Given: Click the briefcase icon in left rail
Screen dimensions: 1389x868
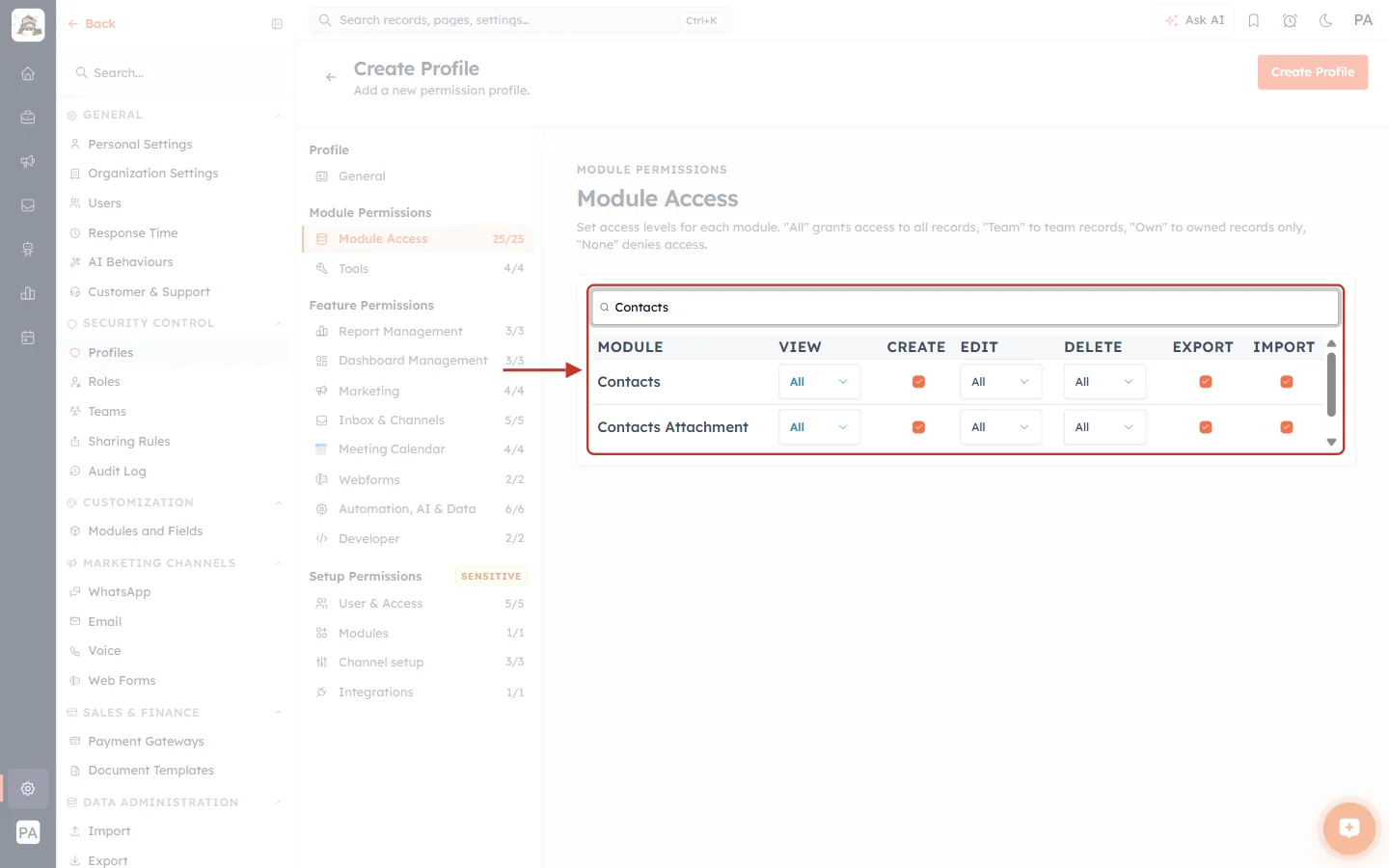Looking at the screenshot, I should point(28,118).
